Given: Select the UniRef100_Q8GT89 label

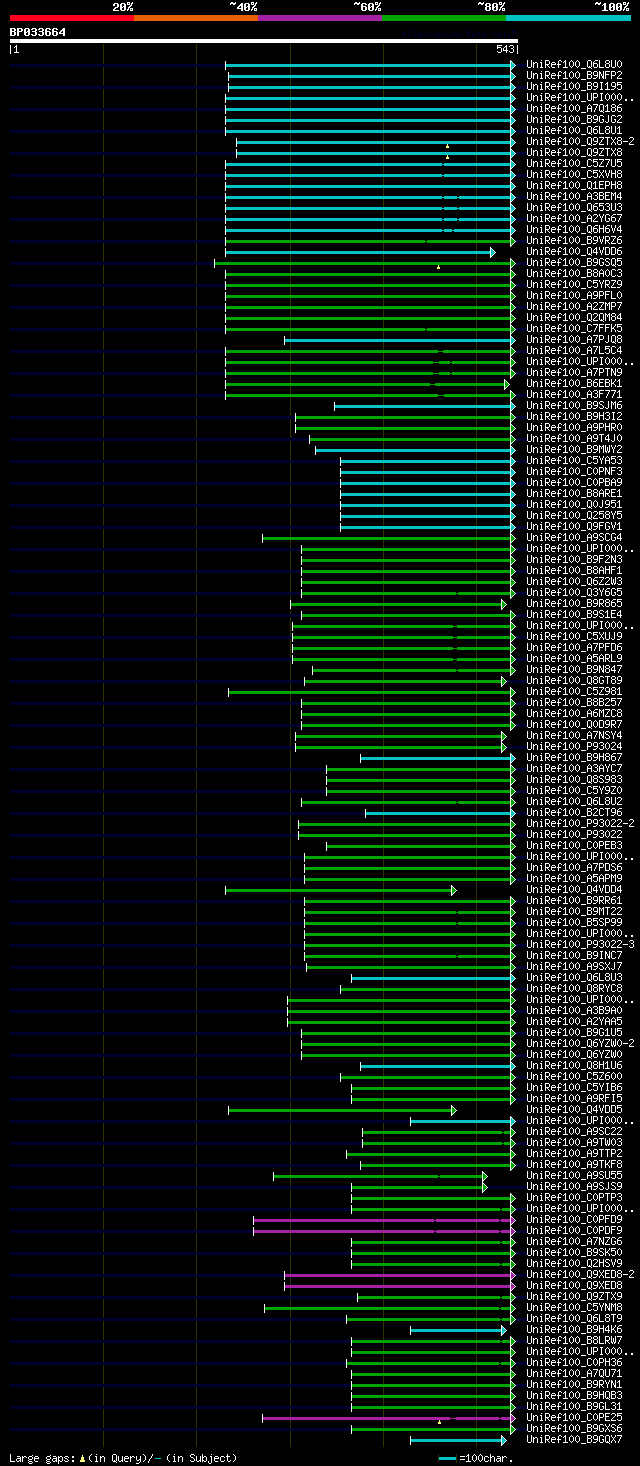Looking at the screenshot, I should pos(574,681).
